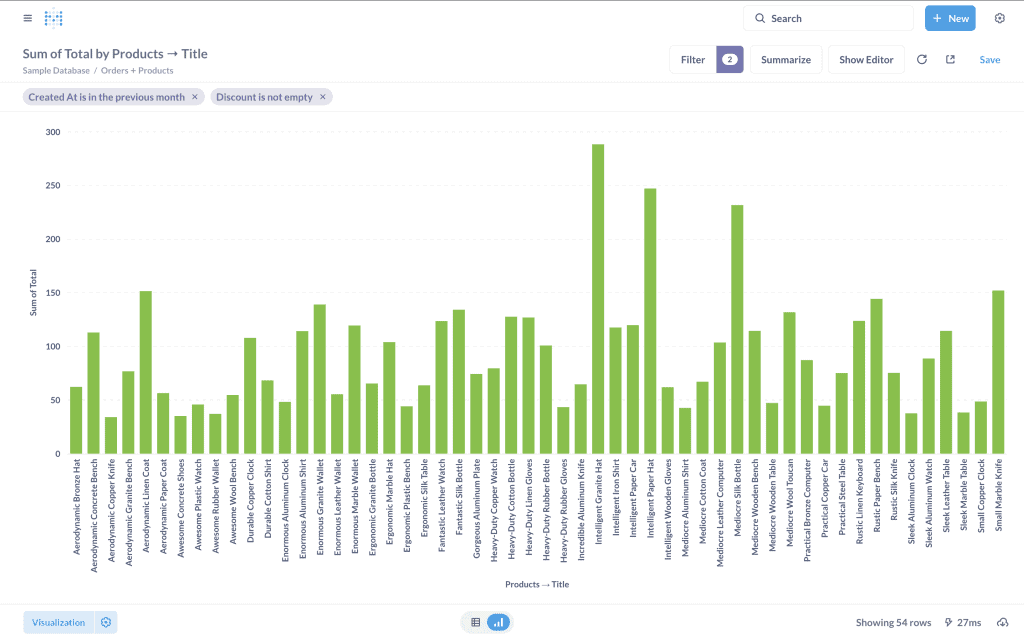Open the New dropdown button
The height and width of the screenshot is (640, 1024).
point(950,18)
